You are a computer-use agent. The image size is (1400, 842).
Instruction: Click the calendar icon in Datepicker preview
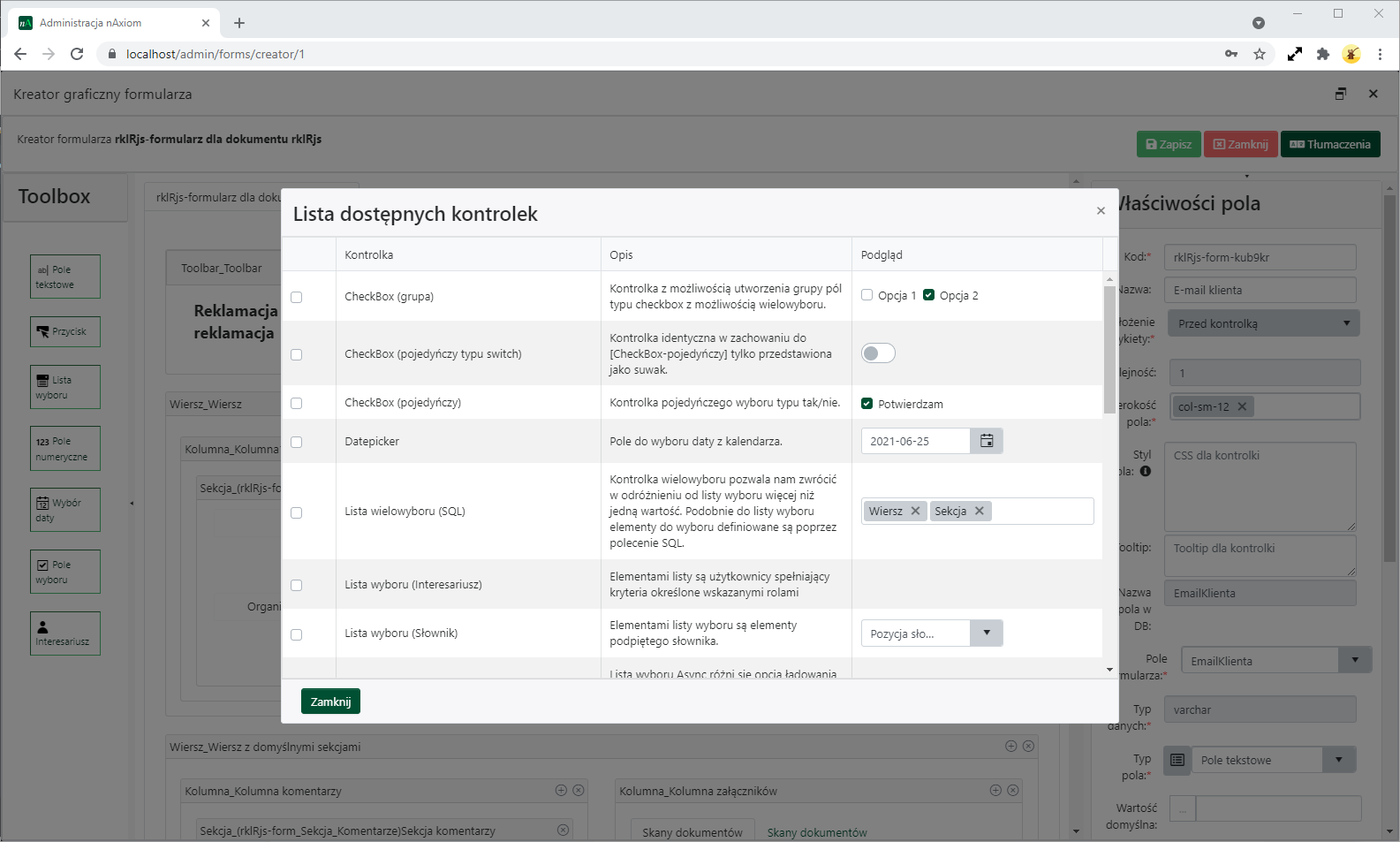click(x=987, y=441)
